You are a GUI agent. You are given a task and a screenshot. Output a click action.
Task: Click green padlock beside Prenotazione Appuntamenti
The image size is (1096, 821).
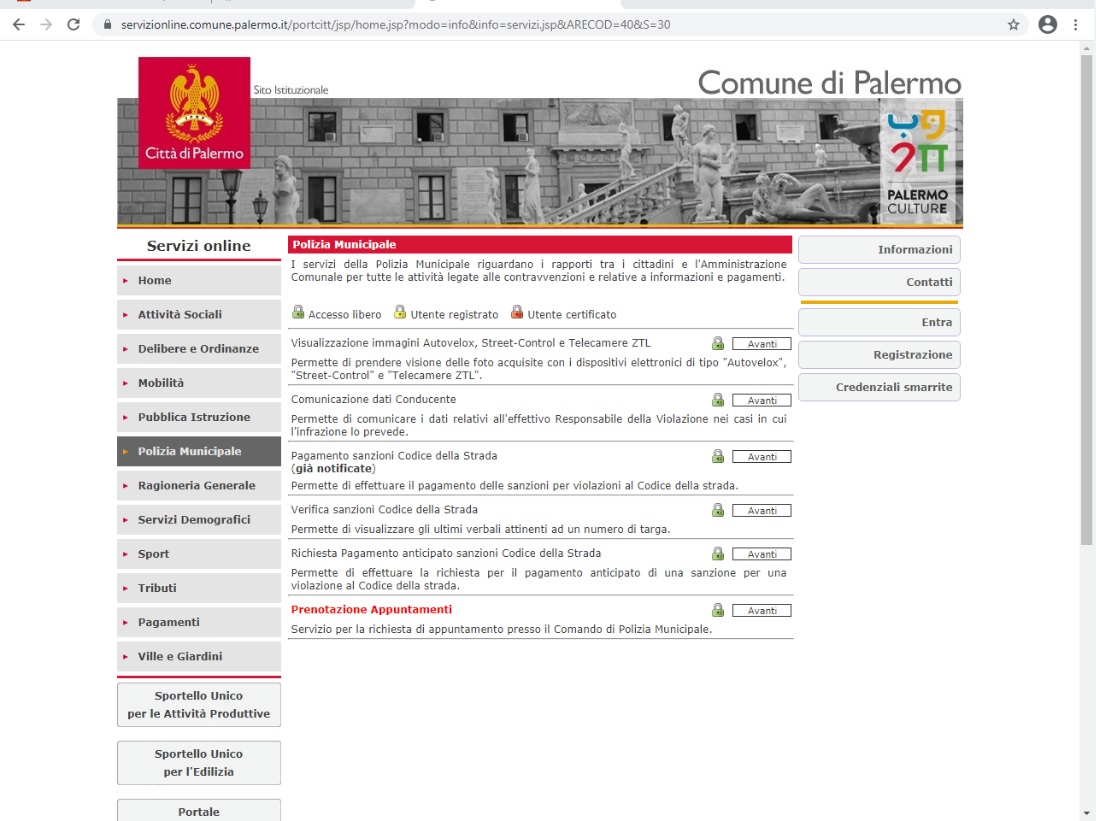tap(717, 610)
